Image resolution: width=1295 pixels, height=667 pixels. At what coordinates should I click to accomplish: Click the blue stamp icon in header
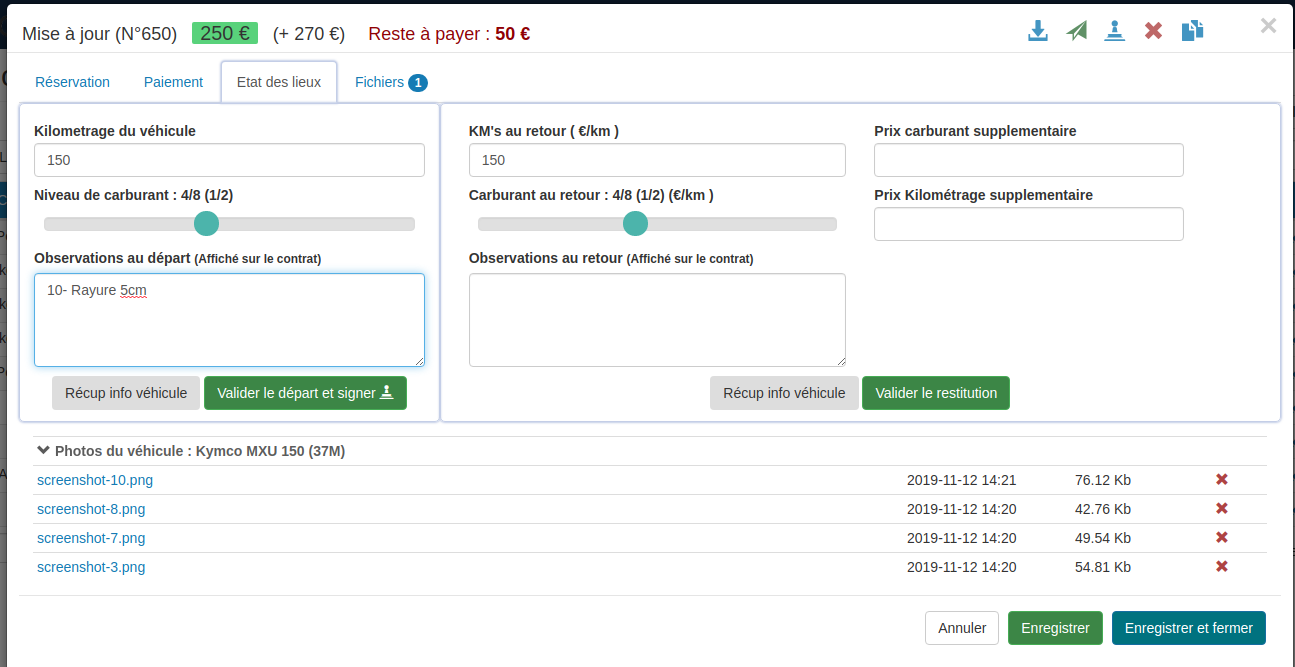pyautogui.click(x=1115, y=31)
